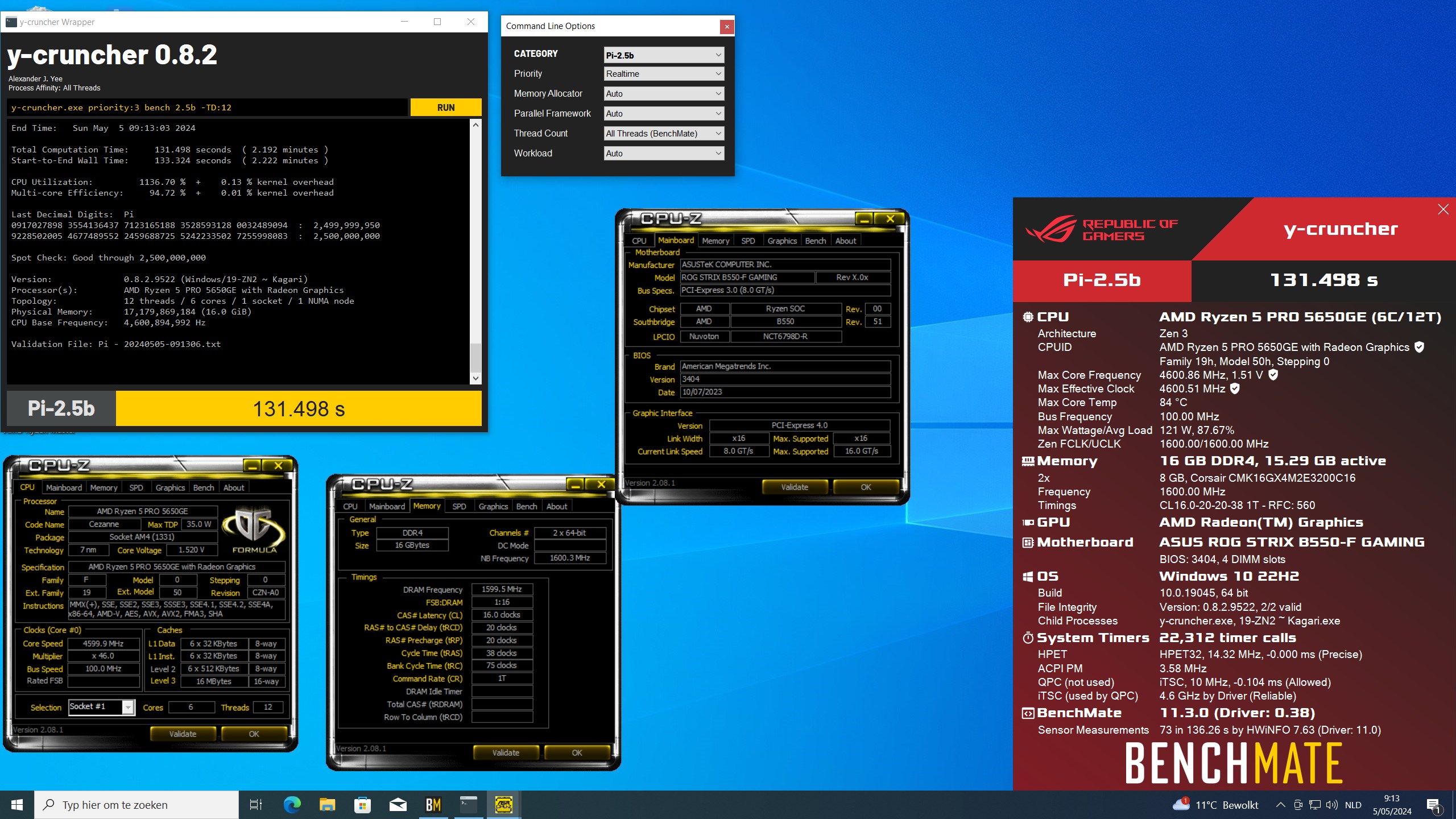The width and height of the screenshot is (1456, 819).
Task: Close Command Line Options window
Action: pos(726,26)
